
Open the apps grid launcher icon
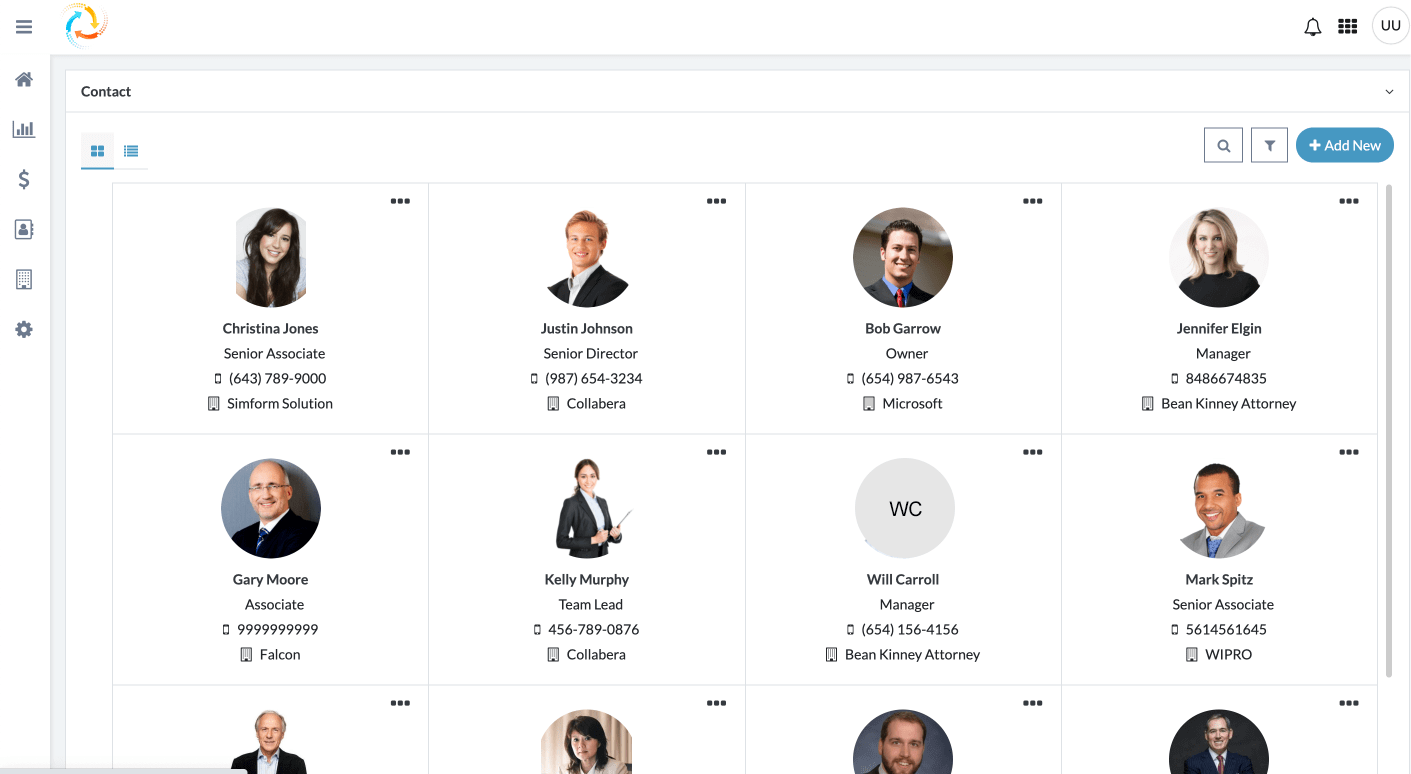(1347, 26)
